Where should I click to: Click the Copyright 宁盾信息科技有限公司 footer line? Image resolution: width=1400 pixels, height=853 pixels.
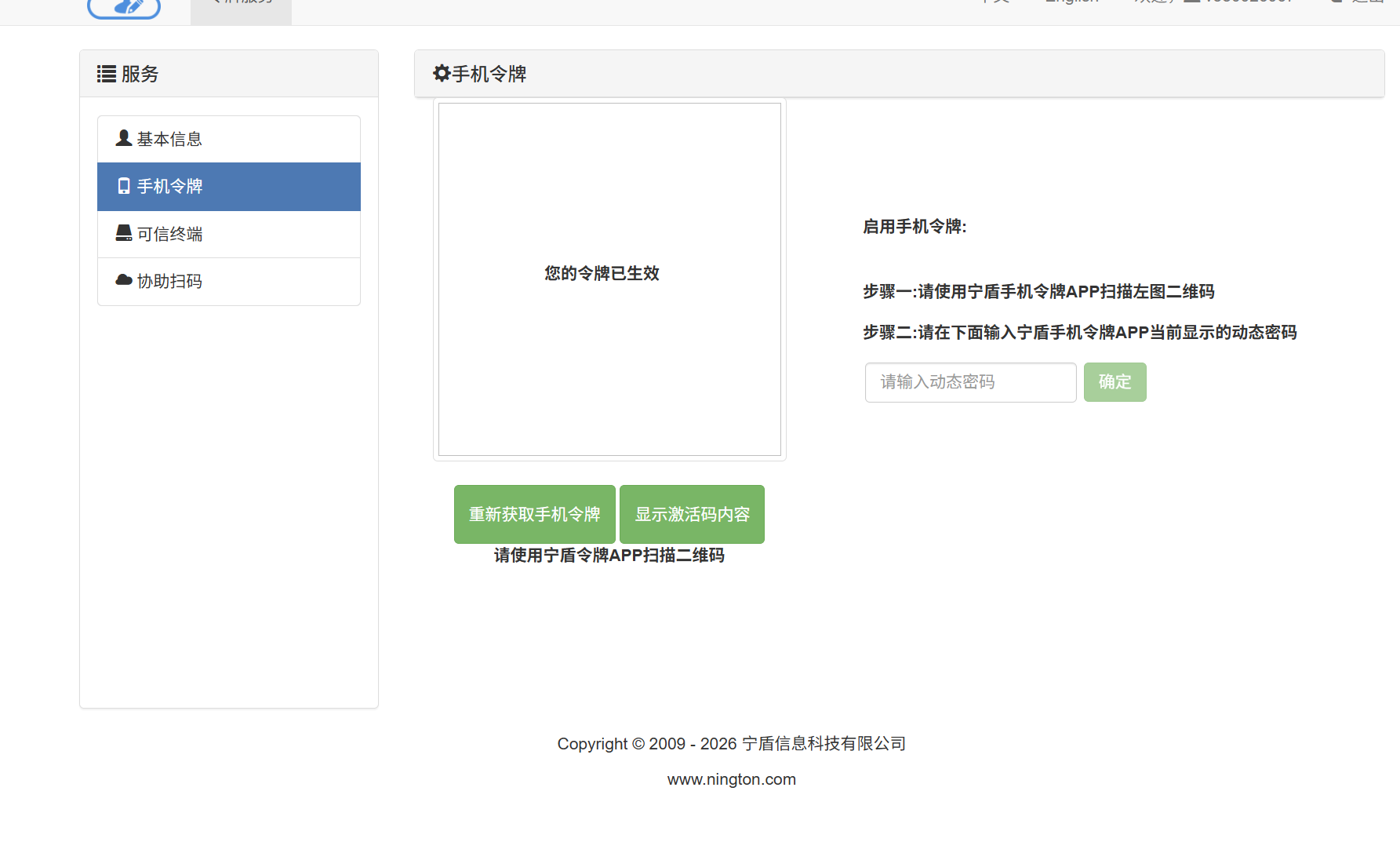coord(732,744)
